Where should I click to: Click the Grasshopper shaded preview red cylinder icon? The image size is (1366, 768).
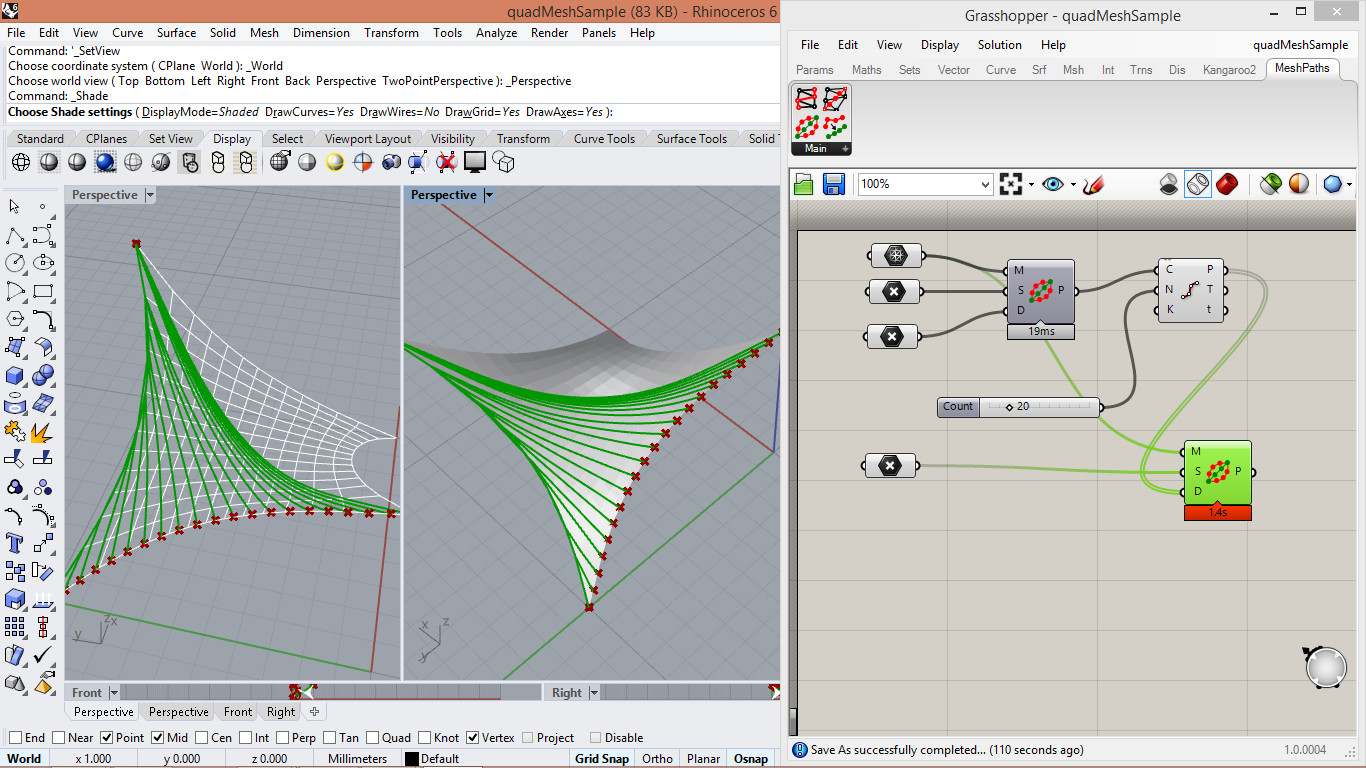pyautogui.click(x=1227, y=184)
